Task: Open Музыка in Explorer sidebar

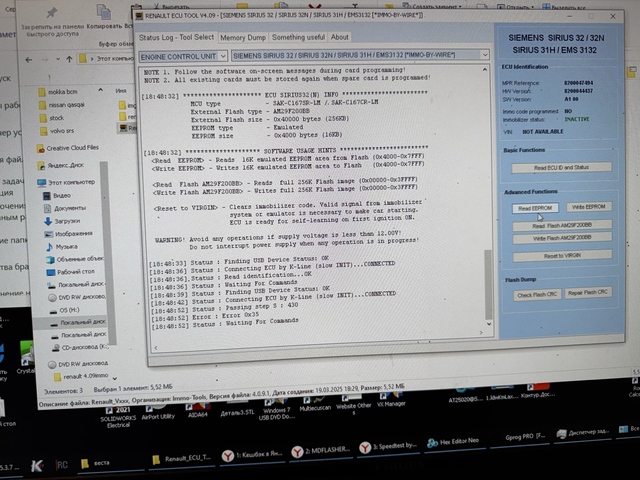Action: pyautogui.click(x=62, y=247)
